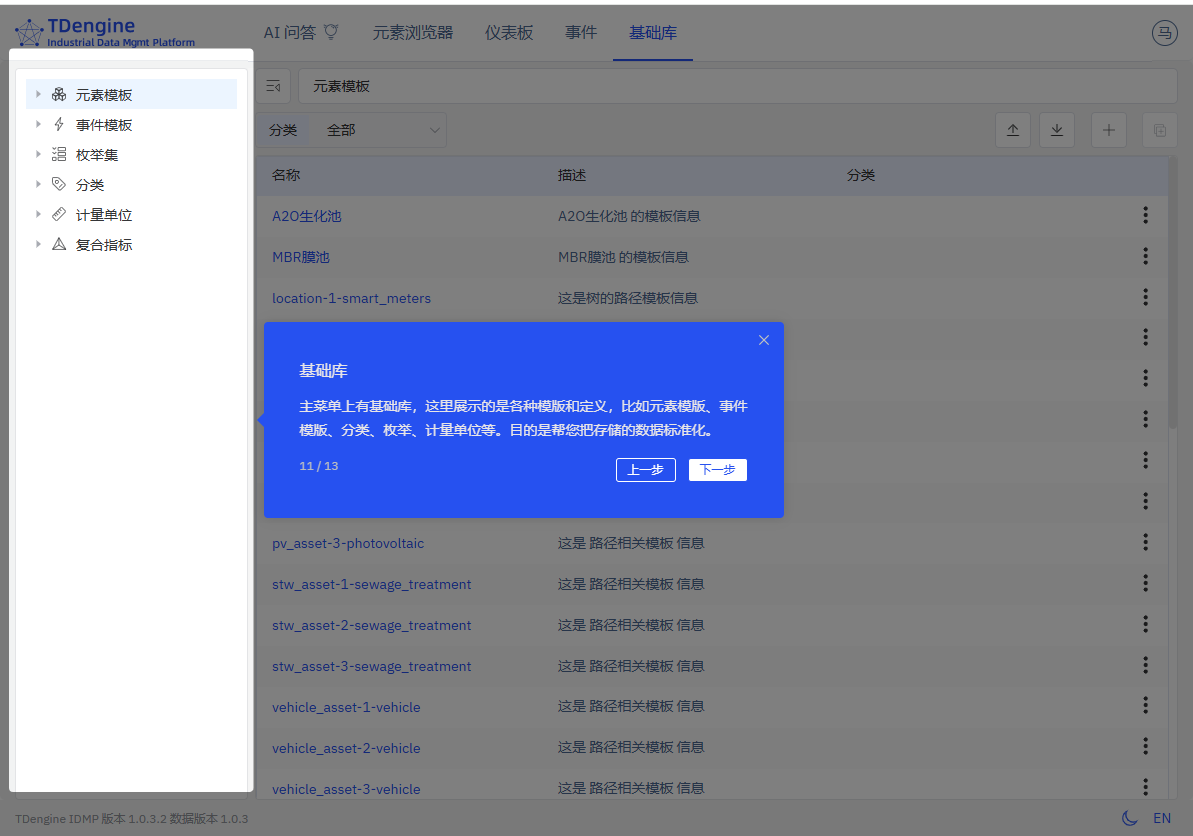Open the stw_asset-1-sewage_treatment link
The image size is (1193, 836).
(x=371, y=584)
